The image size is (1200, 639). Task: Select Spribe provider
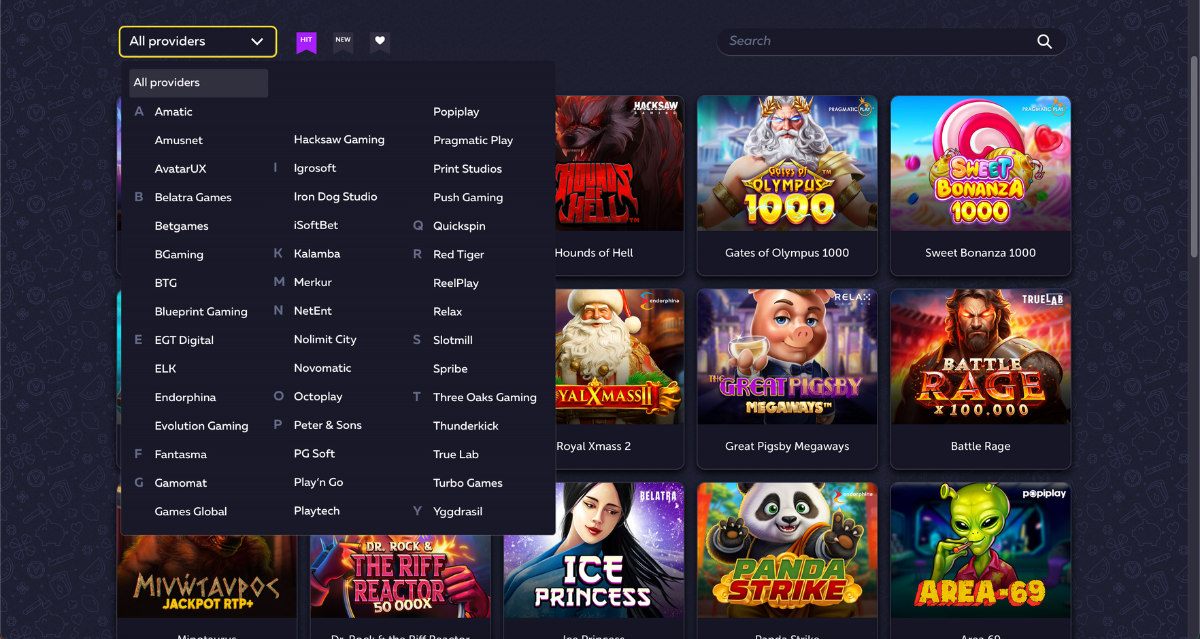coord(450,369)
